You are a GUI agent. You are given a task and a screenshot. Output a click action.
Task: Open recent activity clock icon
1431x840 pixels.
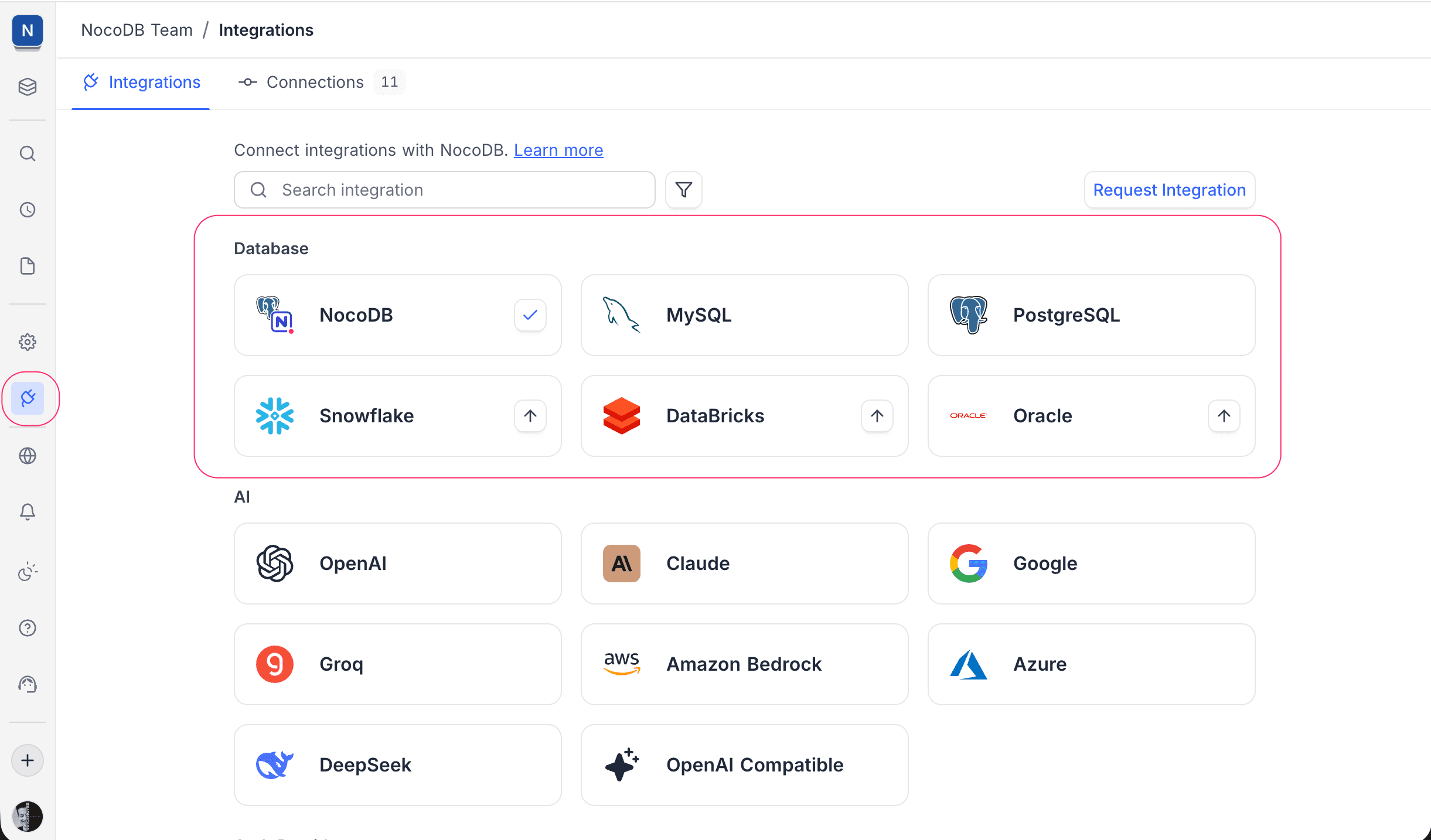click(x=28, y=210)
